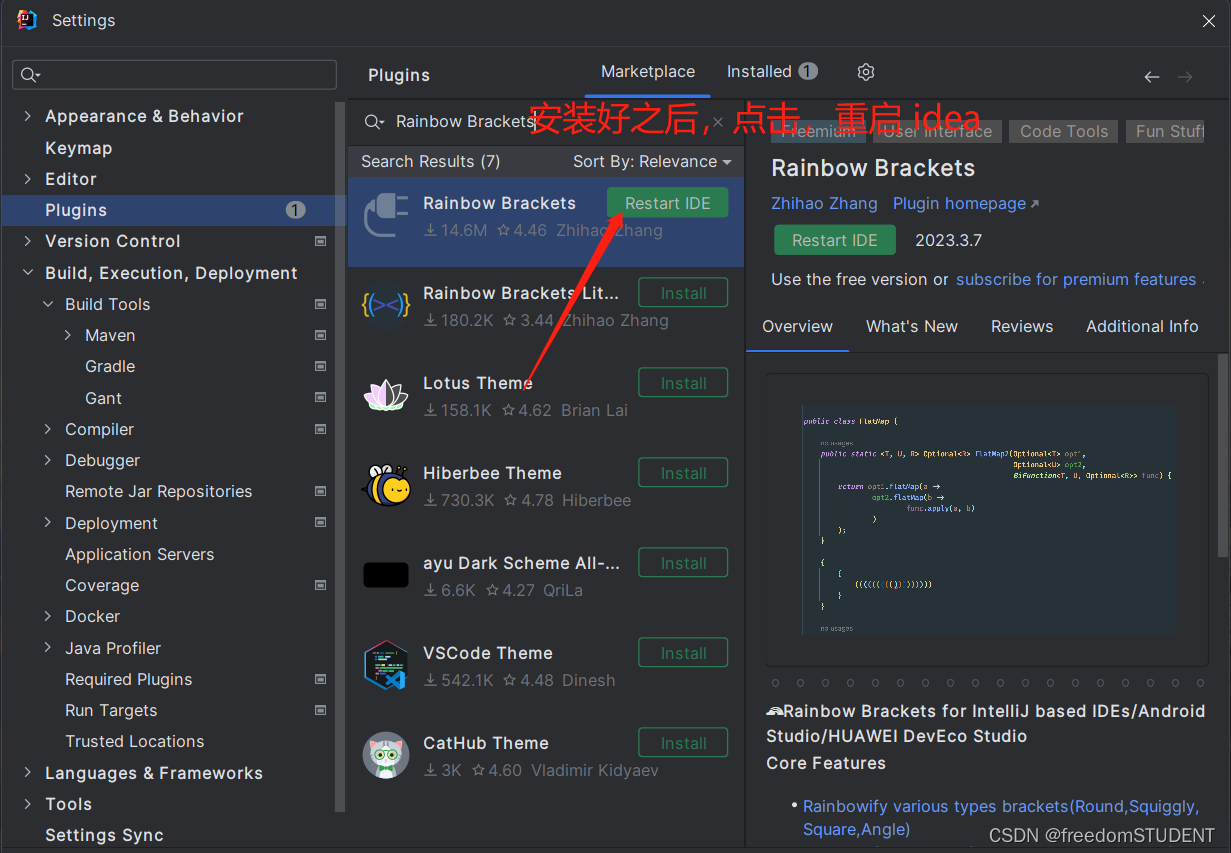Click the VSCode Theme plugin icon
Viewport: 1231px width, 853px height.
tap(386, 666)
